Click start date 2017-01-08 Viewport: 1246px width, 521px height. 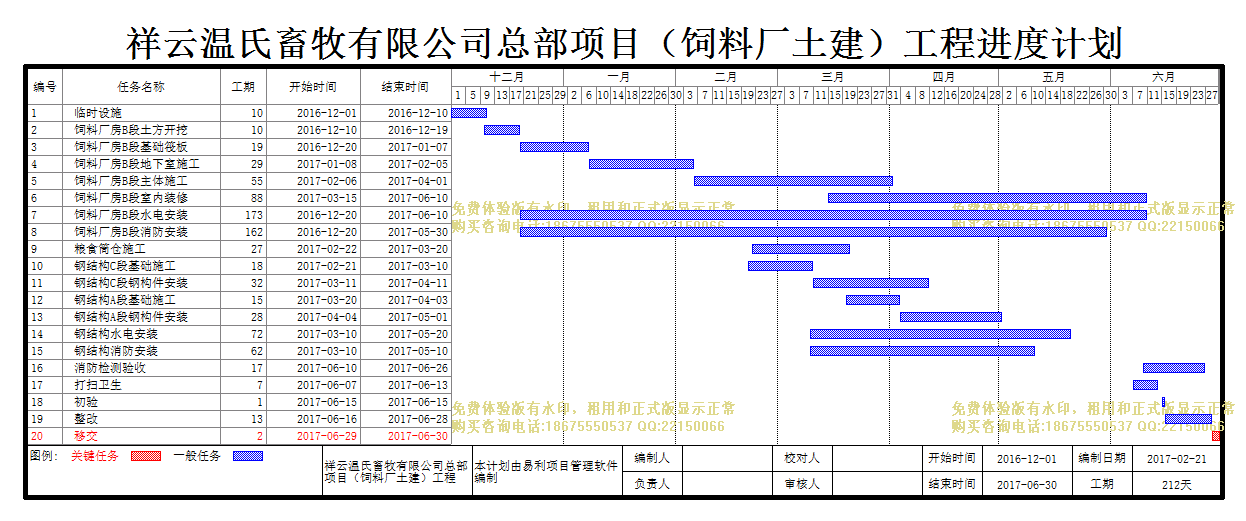point(327,165)
